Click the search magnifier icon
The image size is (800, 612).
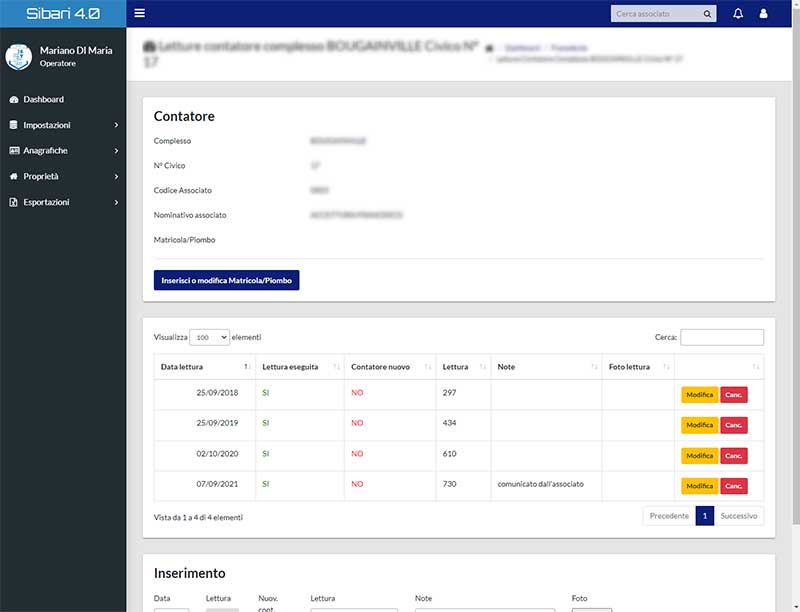tap(707, 14)
